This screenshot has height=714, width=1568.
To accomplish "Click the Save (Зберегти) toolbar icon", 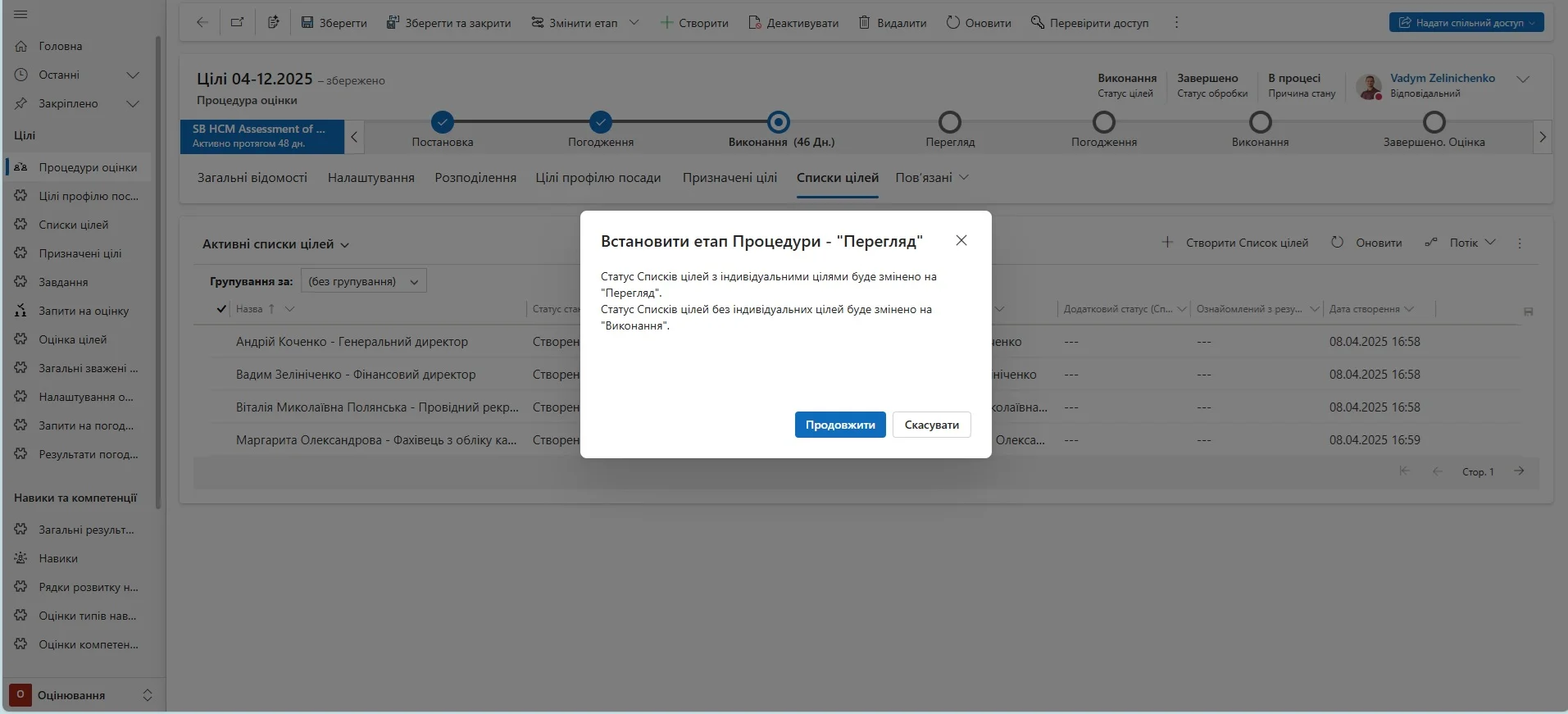I will click(x=307, y=23).
